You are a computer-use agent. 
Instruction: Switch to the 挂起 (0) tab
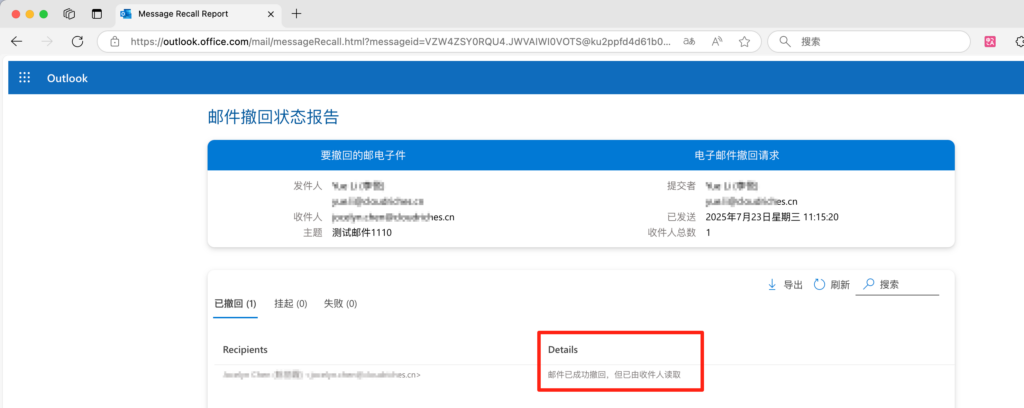click(290, 303)
